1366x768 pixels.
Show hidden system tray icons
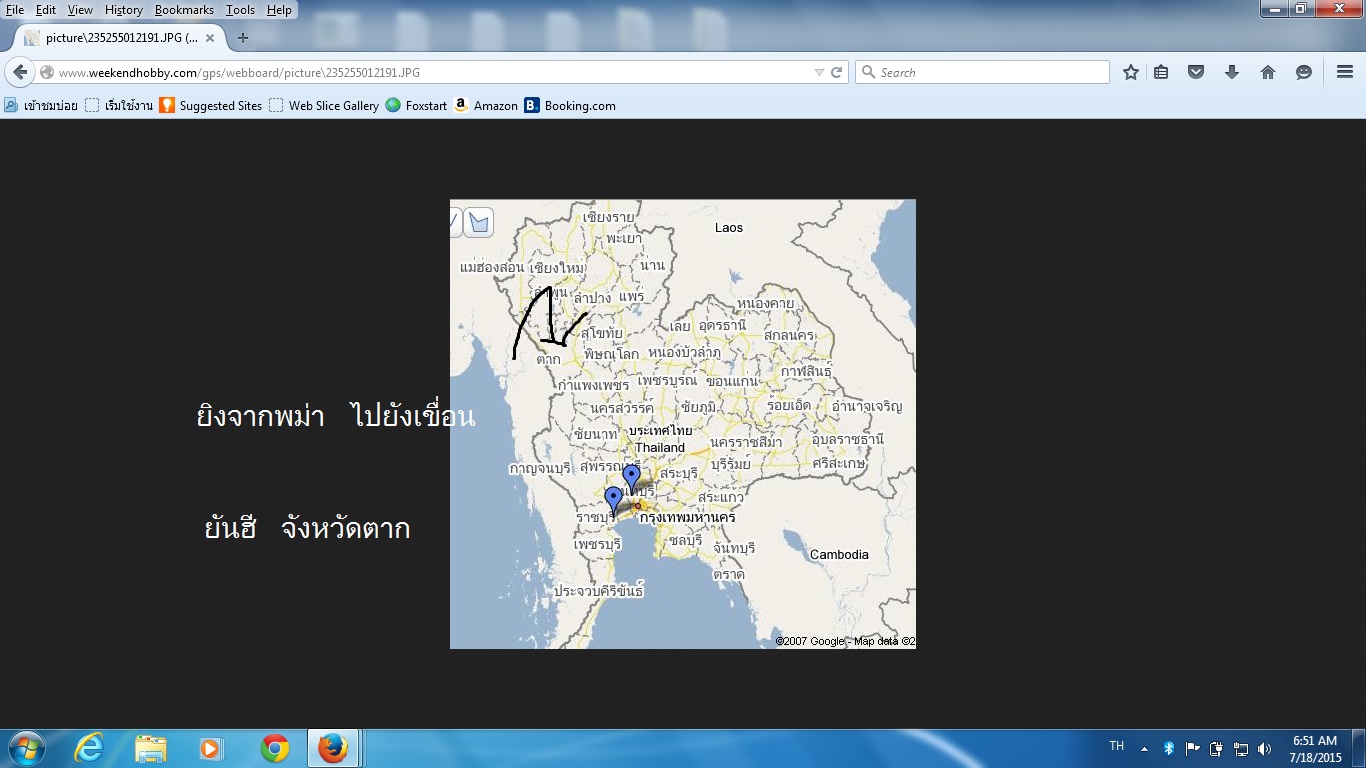pyautogui.click(x=1144, y=748)
